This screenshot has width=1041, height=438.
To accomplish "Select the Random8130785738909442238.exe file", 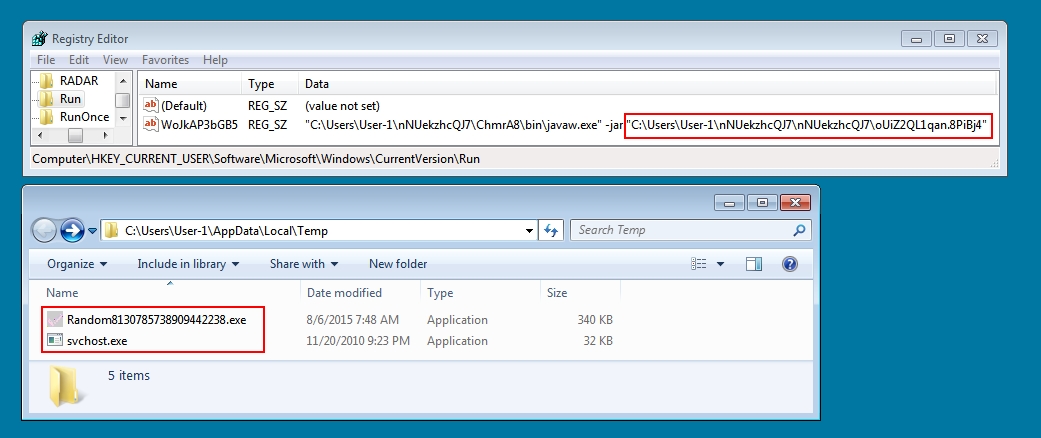I will pos(156,320).
